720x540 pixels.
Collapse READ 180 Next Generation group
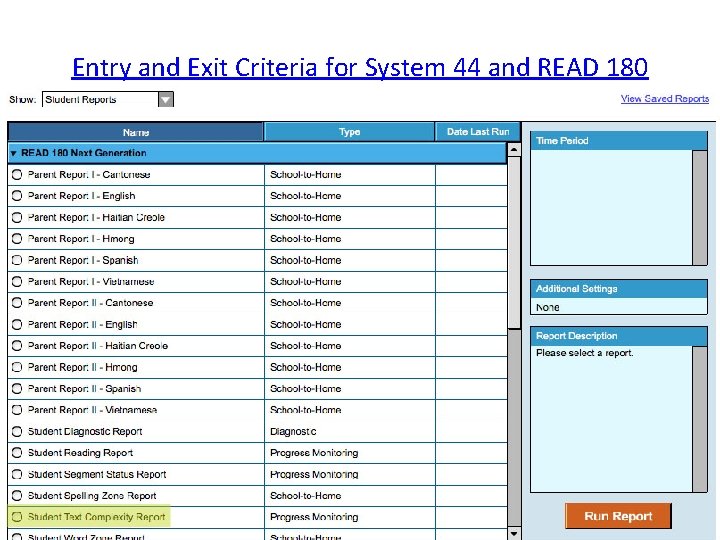[x=13, y=153]
